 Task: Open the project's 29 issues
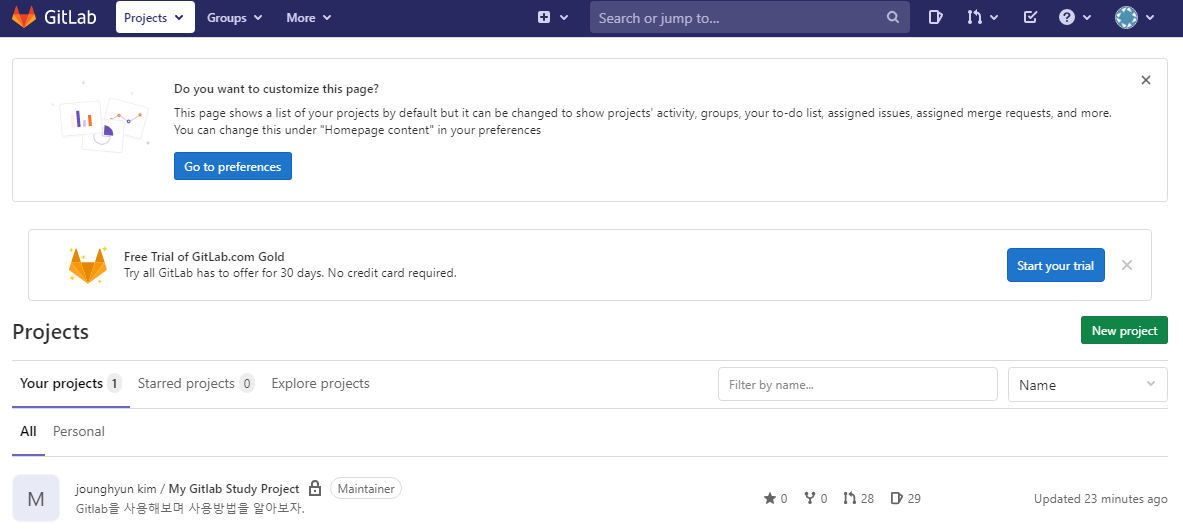pos(905,498)
